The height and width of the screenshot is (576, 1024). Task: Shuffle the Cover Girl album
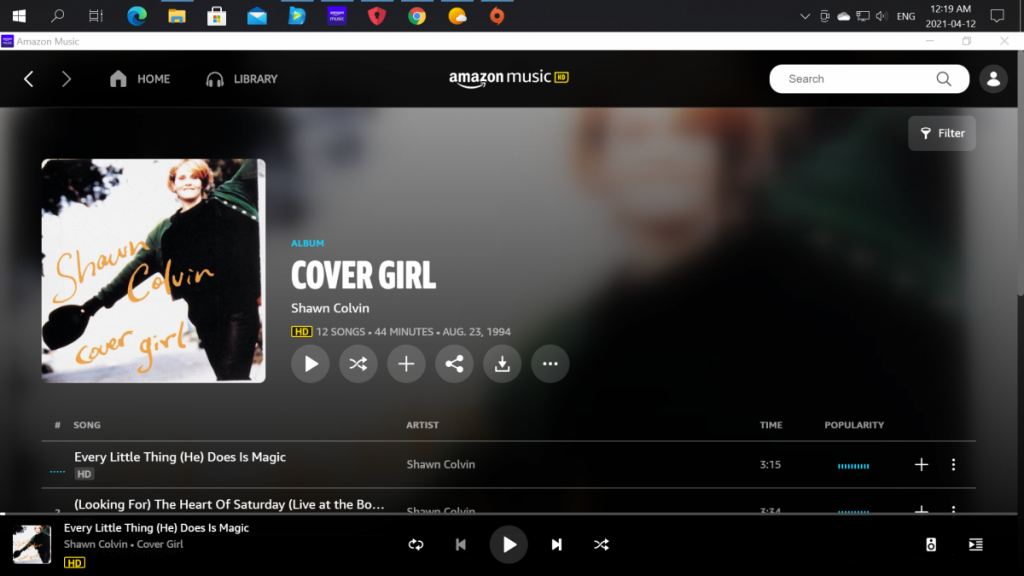(x=358, y=364)
